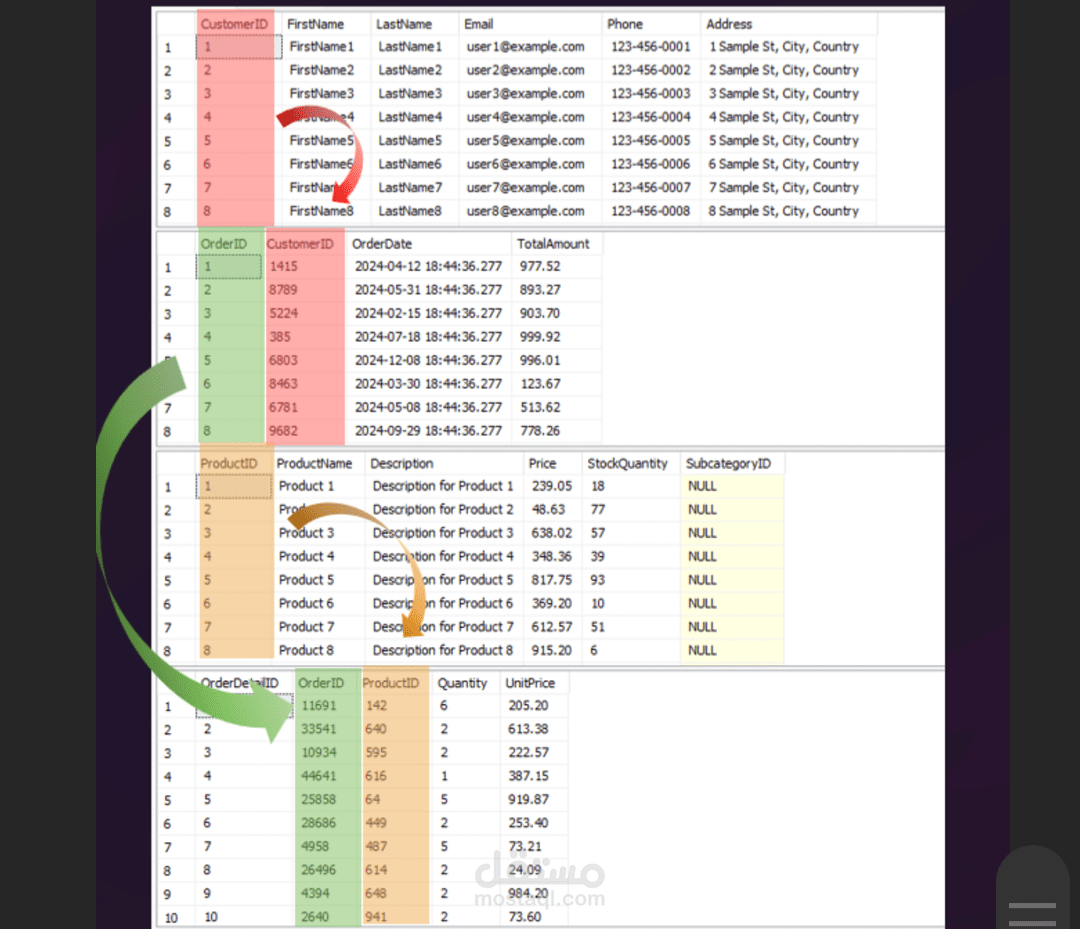1080x929 pixels.
Task: Click unit price 205.20
Action: pos(528,706)
